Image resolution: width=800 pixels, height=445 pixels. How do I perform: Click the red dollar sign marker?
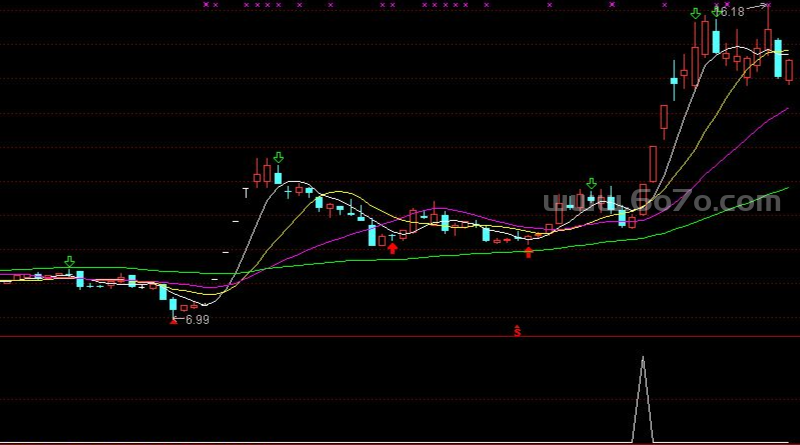click(x=517, y=330)
